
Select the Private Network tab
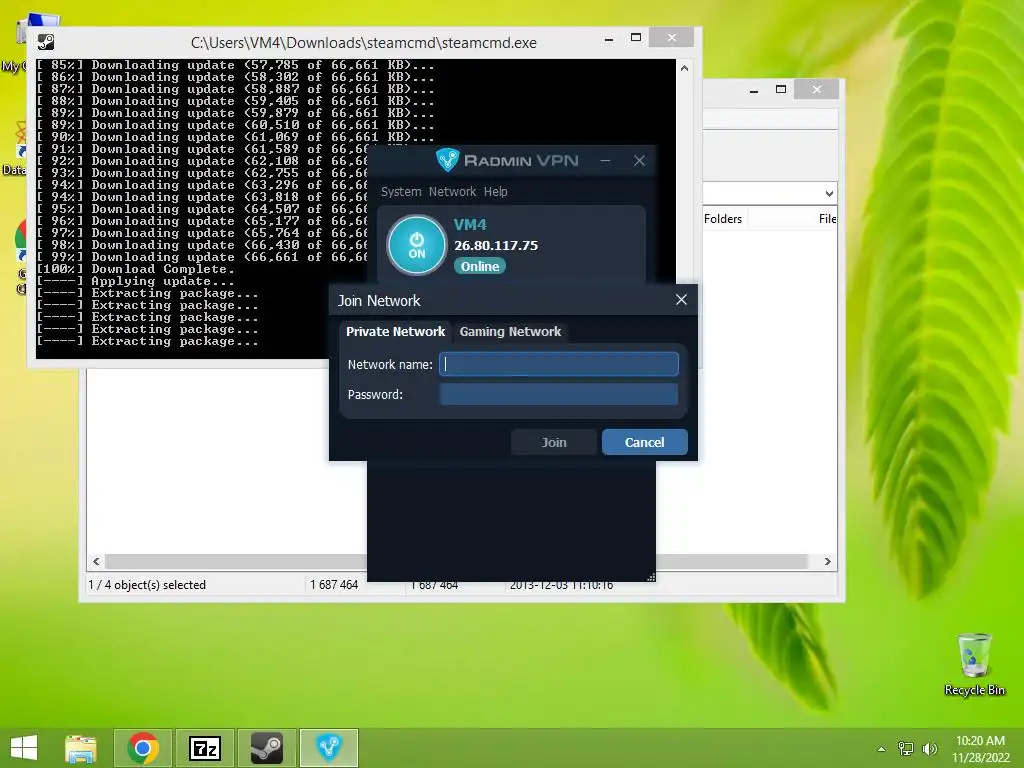click(395, 332)
